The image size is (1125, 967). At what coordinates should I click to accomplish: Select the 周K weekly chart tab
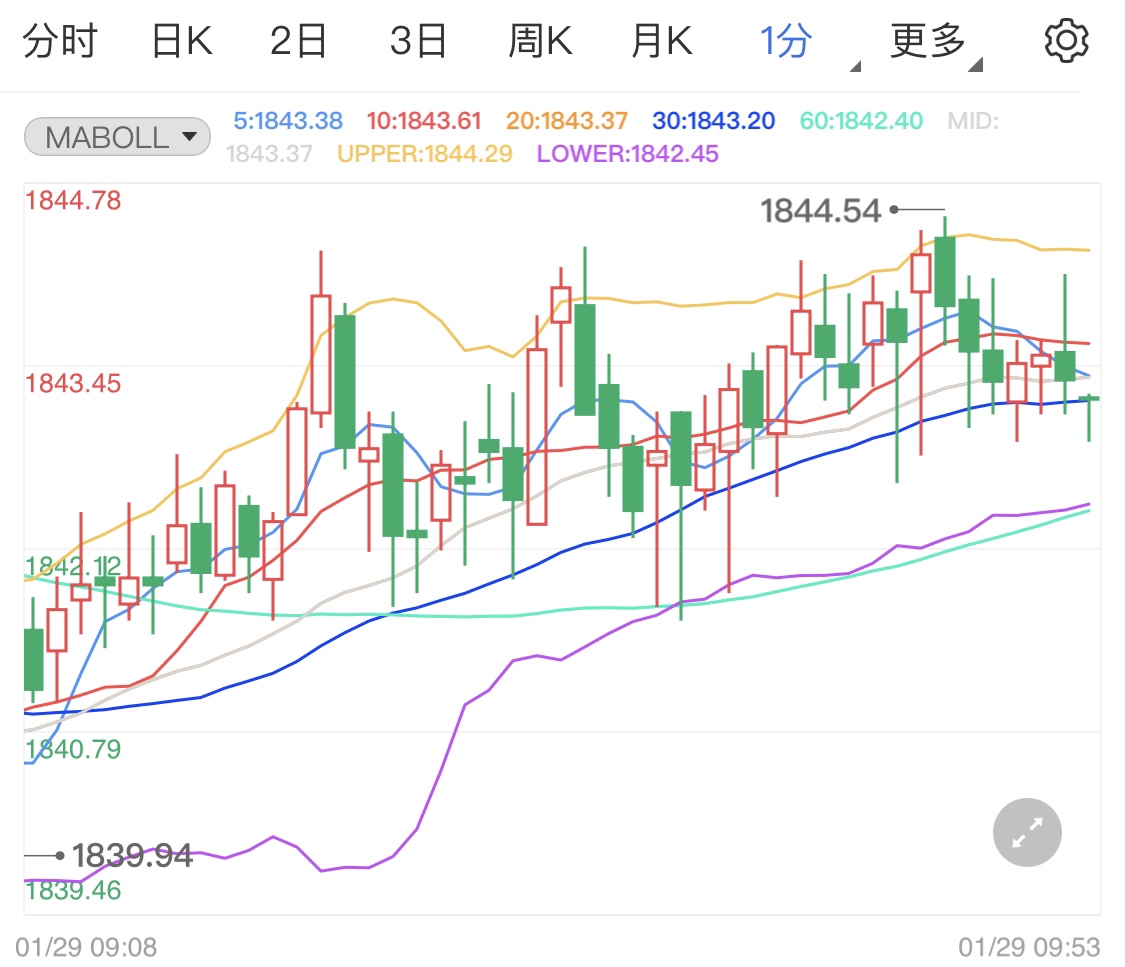pos(540,40)
